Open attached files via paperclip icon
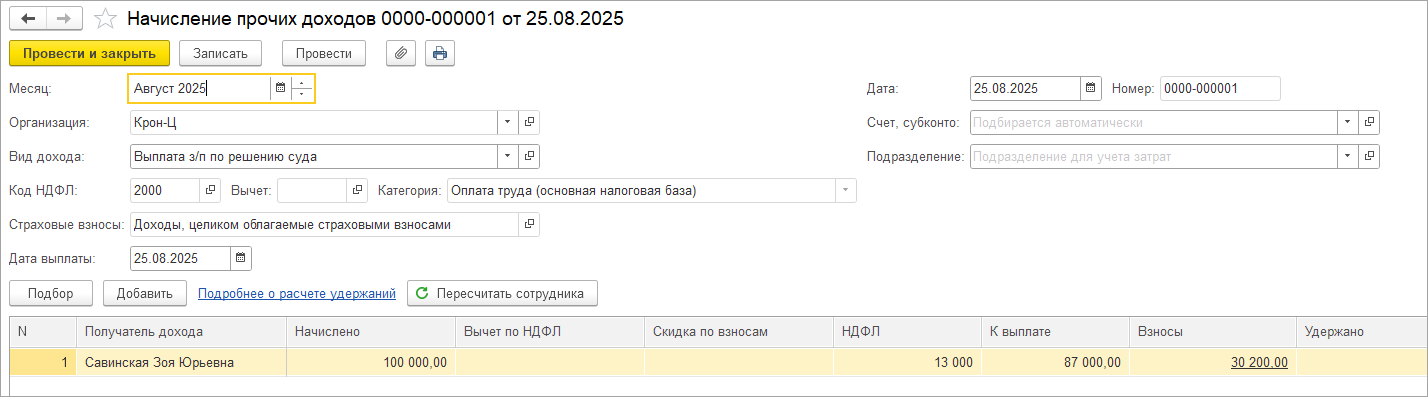This screenshot has width=1428, height=397. coord(400,53)
